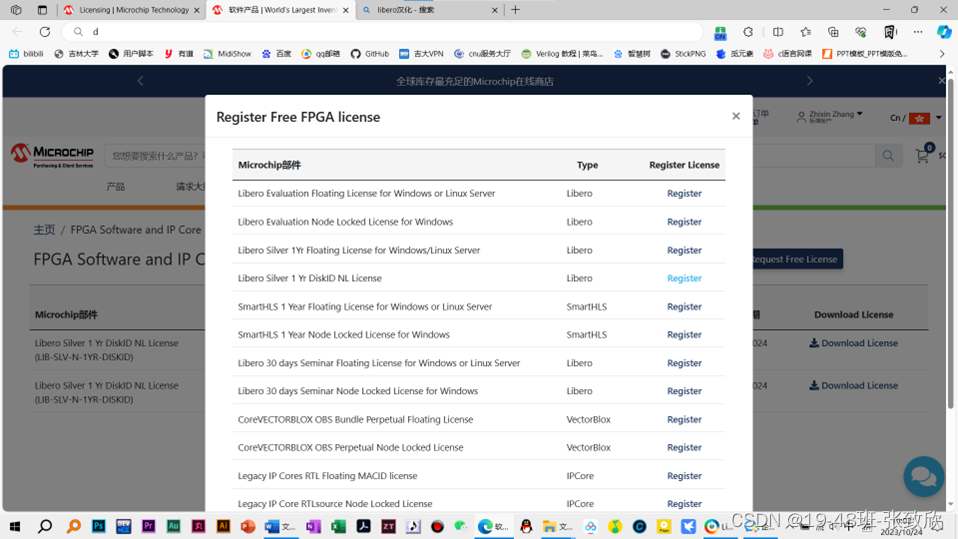Click the Request Free License button

click(797, 259)
